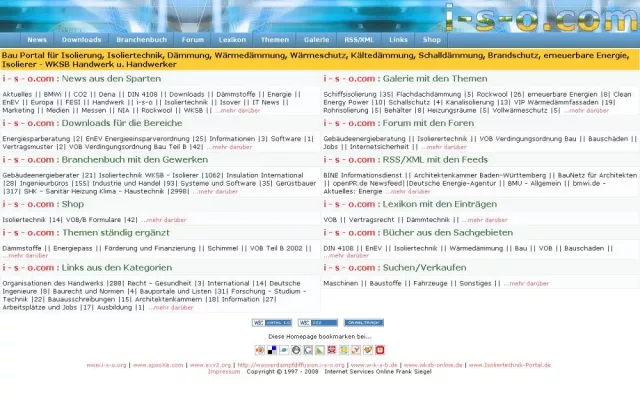
Task: Open the Themen menu item
Action: 275,40
